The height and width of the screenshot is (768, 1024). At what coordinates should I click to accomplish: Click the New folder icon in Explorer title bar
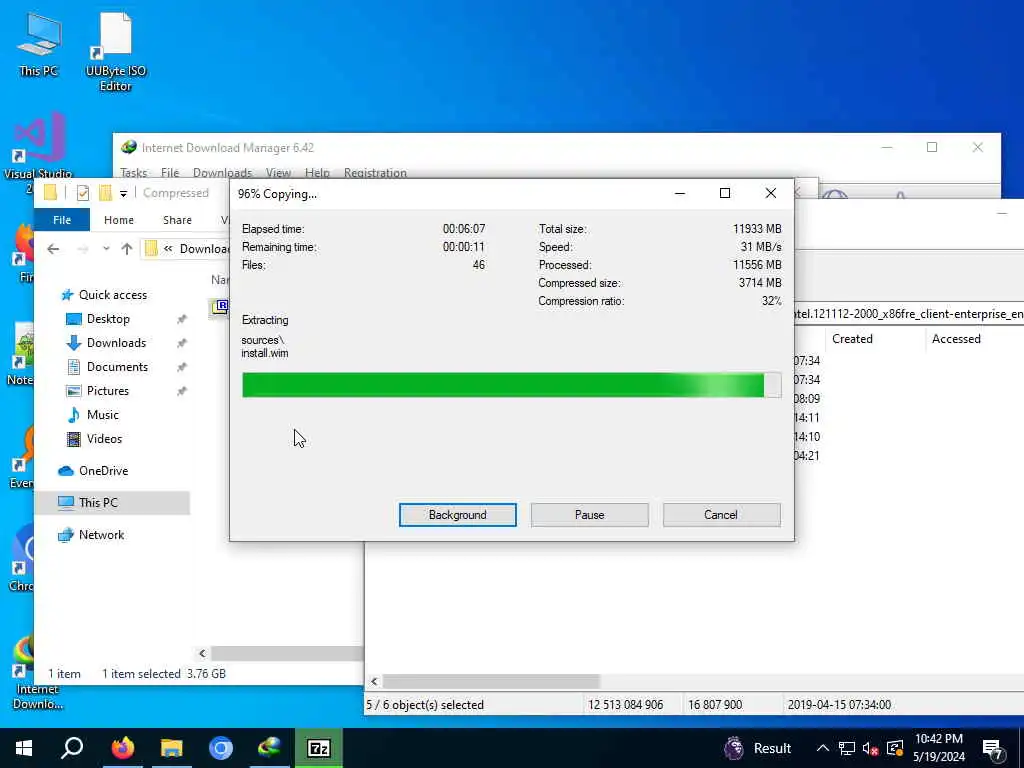coord(105,193)
